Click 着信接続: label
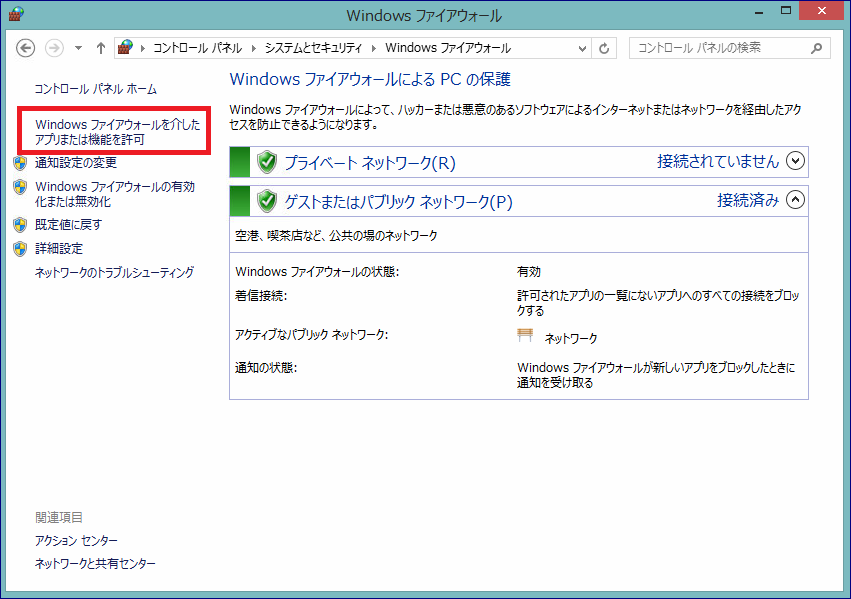 coord(261,296)
